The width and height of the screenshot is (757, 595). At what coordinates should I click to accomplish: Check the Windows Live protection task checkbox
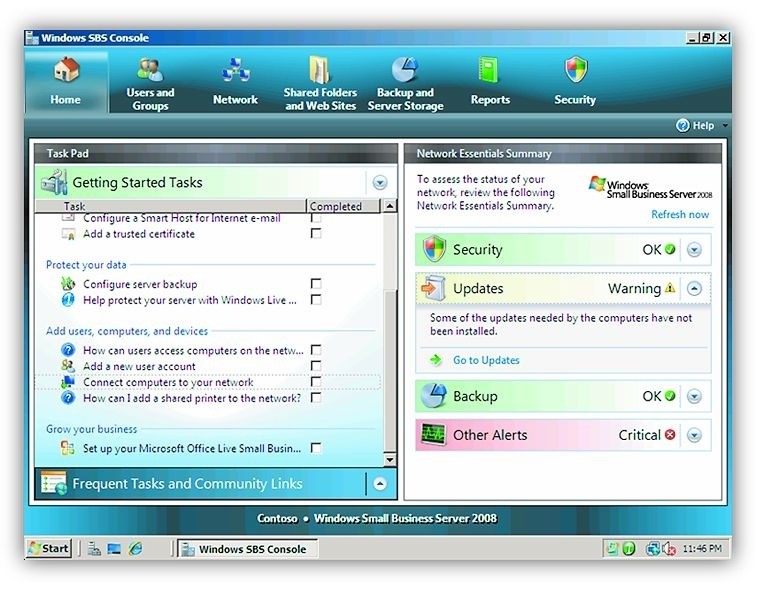click(x=316, y=300)
